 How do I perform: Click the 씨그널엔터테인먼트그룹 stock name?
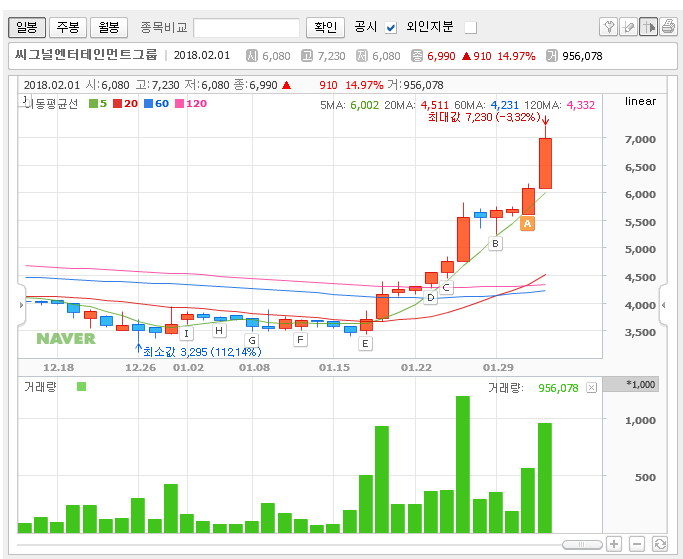point(86,55)
